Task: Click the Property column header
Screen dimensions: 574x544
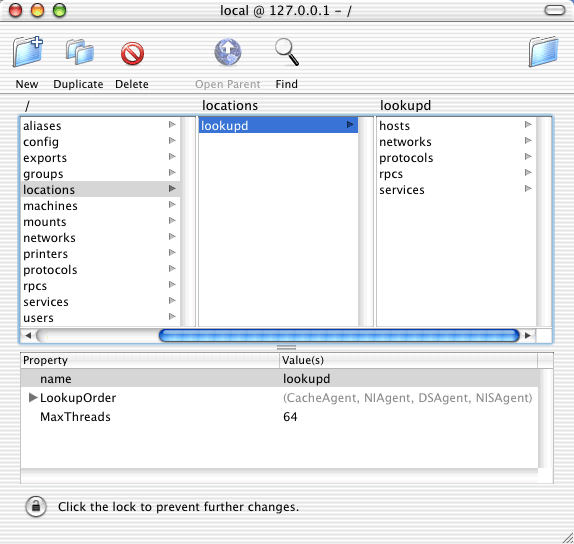Action: (150, 360)
